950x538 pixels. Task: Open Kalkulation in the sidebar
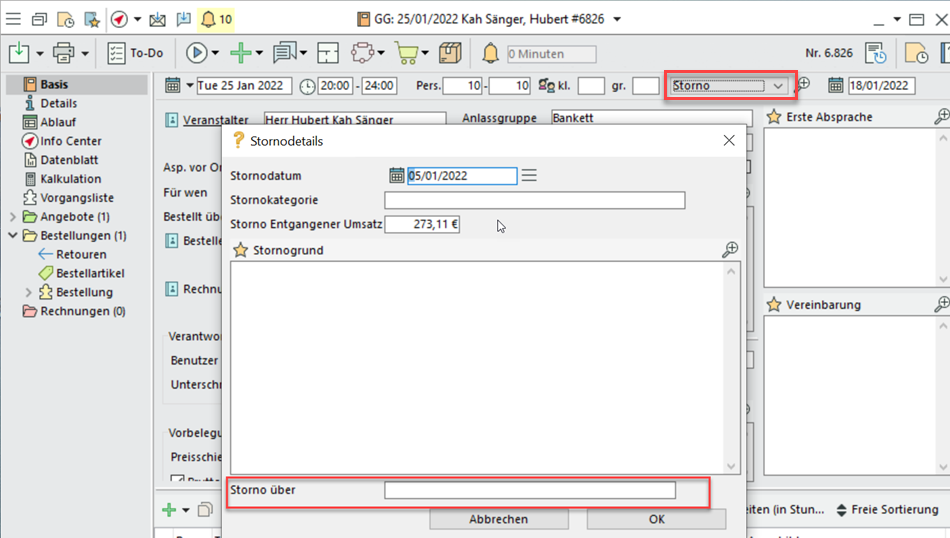click(x=70, y=179)
